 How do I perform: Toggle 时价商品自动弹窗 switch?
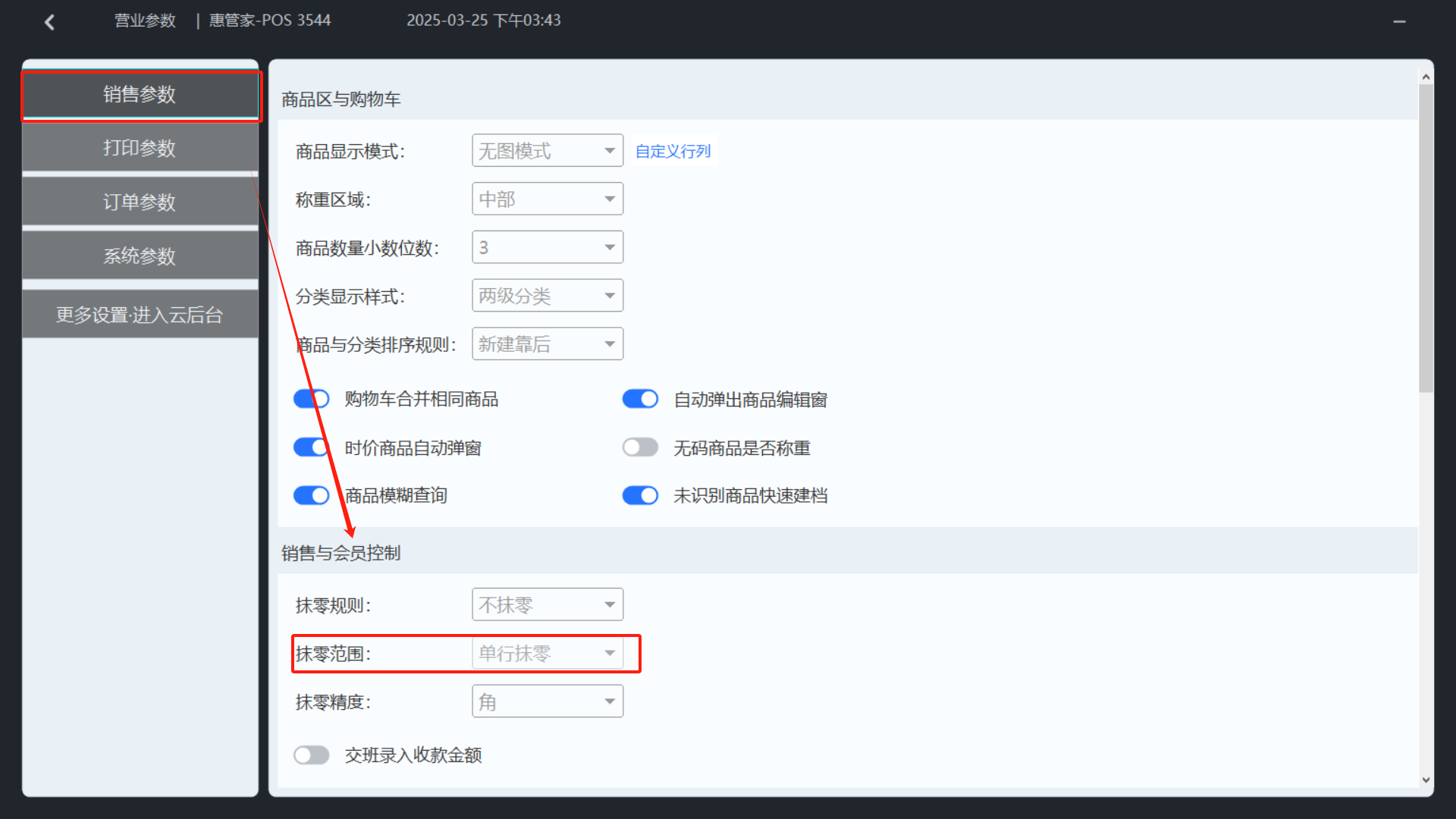click(311, 447)
